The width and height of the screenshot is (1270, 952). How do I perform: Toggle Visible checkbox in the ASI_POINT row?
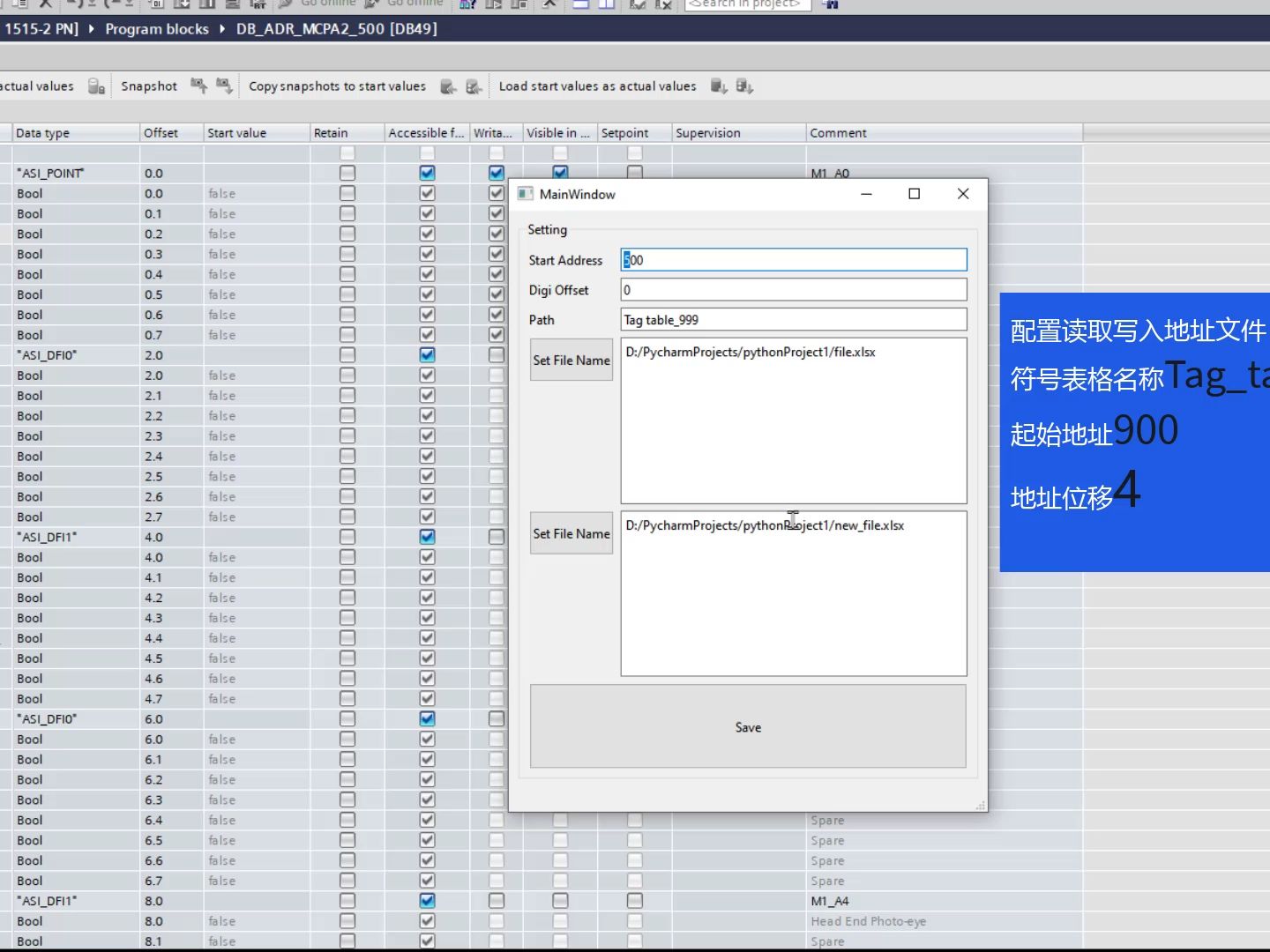(x=560, y=173)
